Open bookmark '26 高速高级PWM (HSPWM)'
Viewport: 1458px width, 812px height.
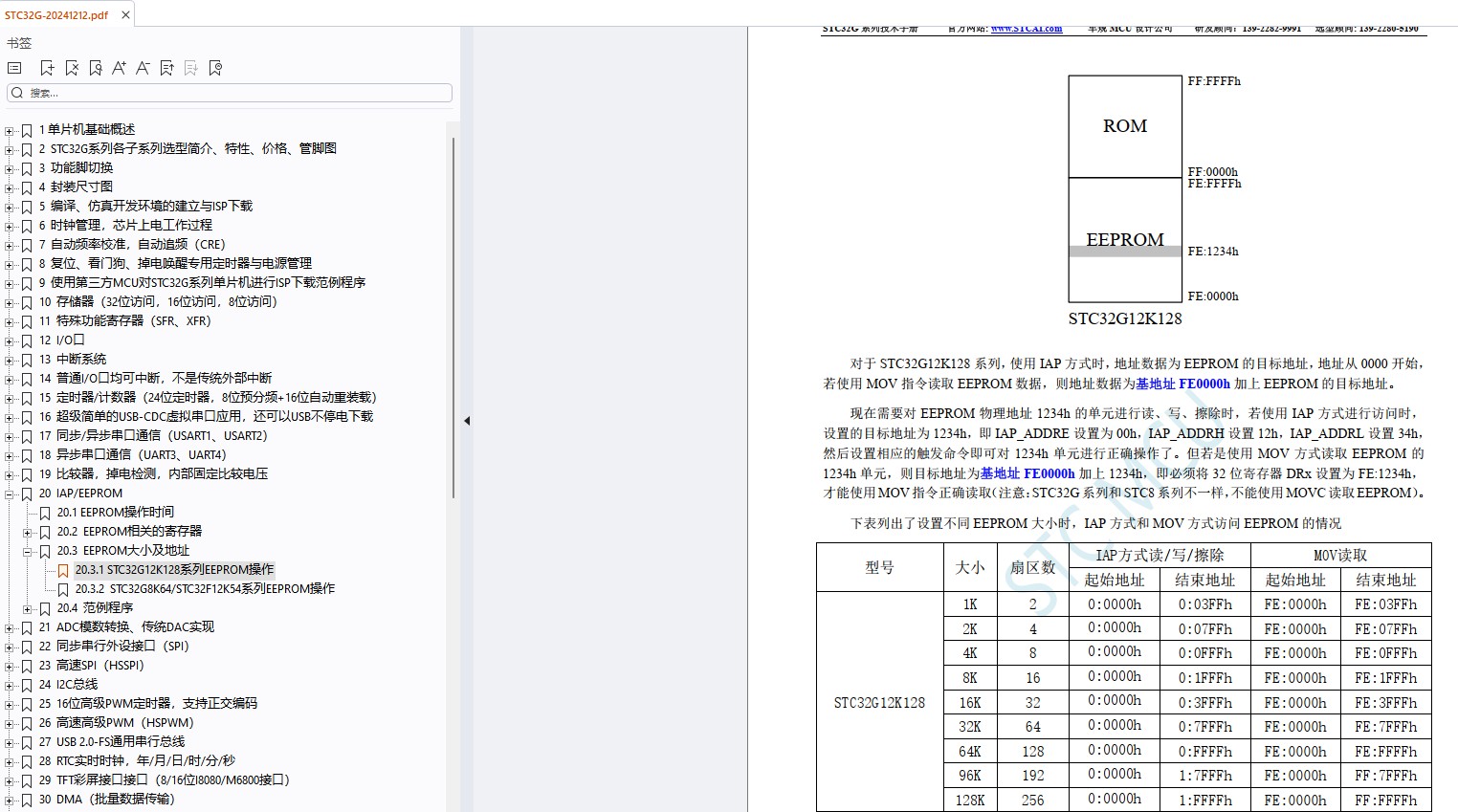click(x=116, y=722)
